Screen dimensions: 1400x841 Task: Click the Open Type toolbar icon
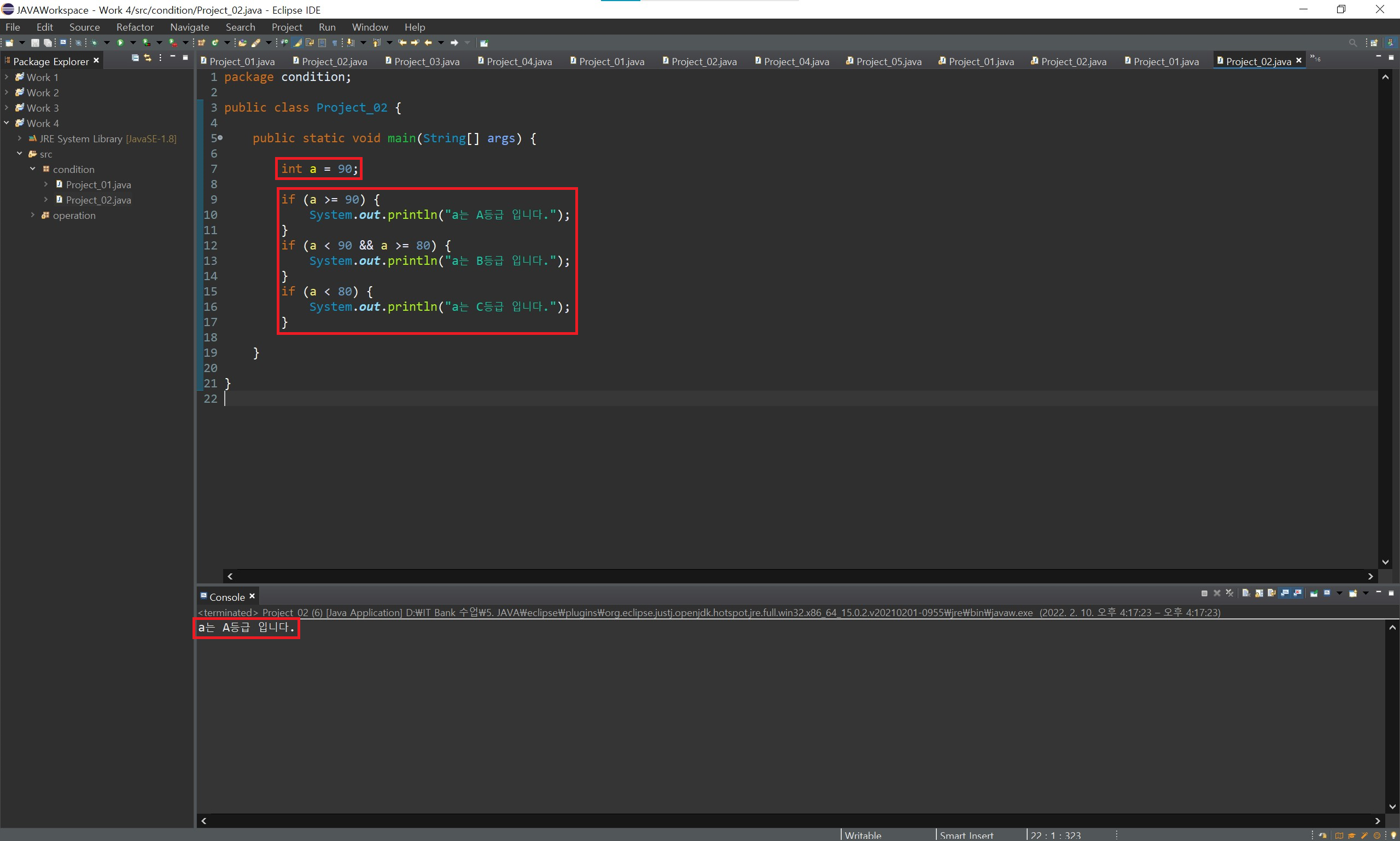coord(242,43)
